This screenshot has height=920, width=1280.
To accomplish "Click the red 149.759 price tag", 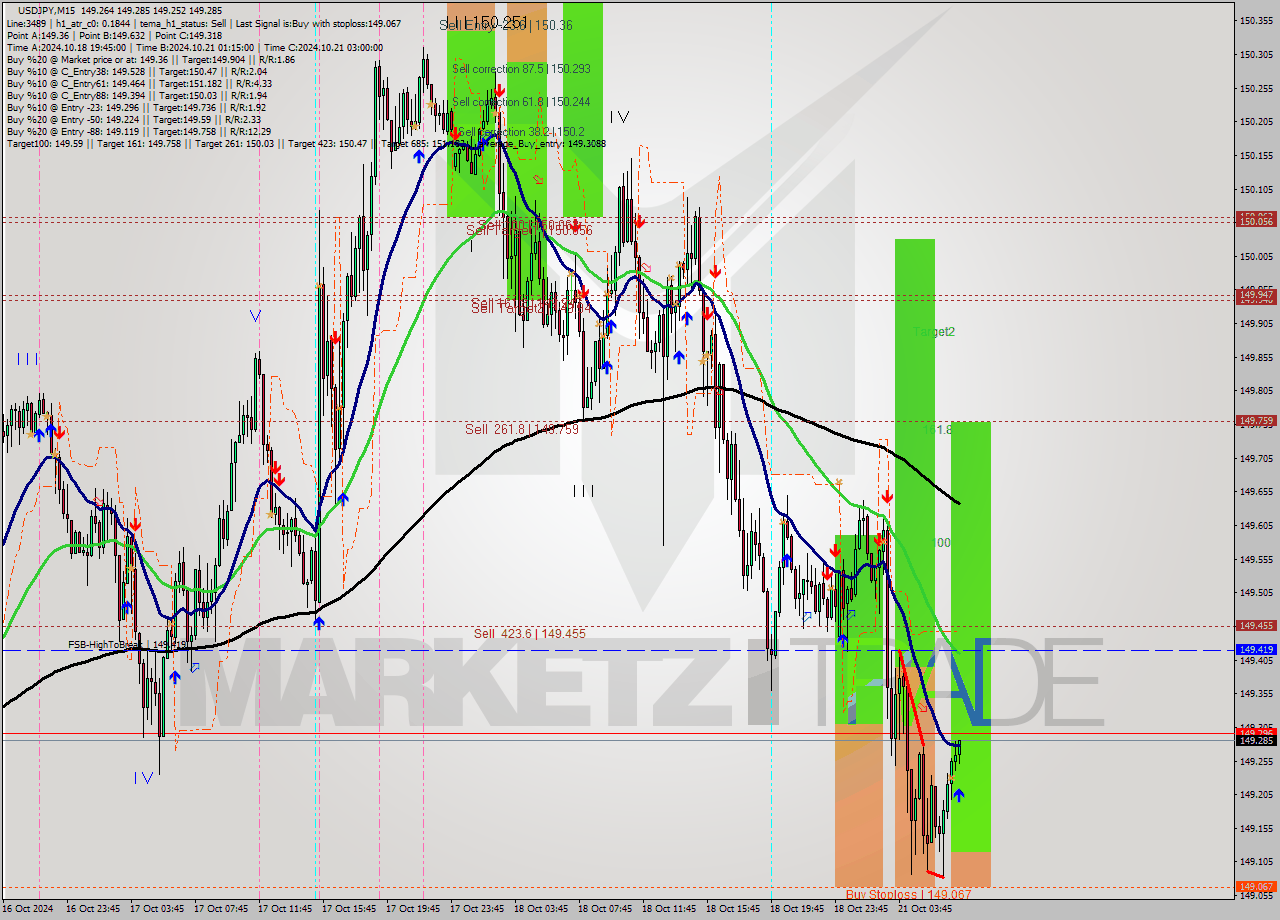I will [x=1257, y=421].
